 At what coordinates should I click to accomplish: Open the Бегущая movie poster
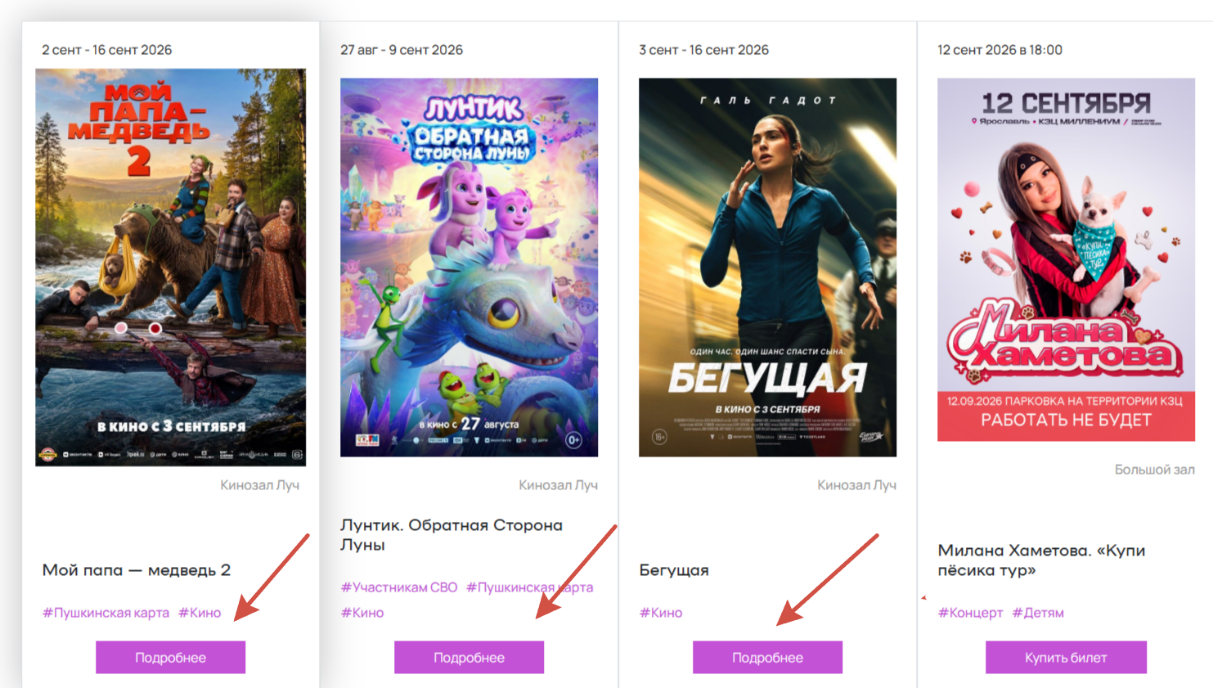(767, 267)
